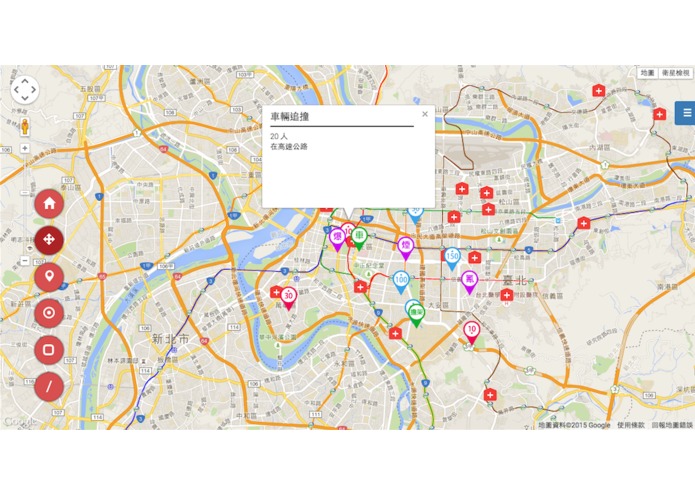
Task: Open the 使用條款 terms link
Action: [630, 425]
